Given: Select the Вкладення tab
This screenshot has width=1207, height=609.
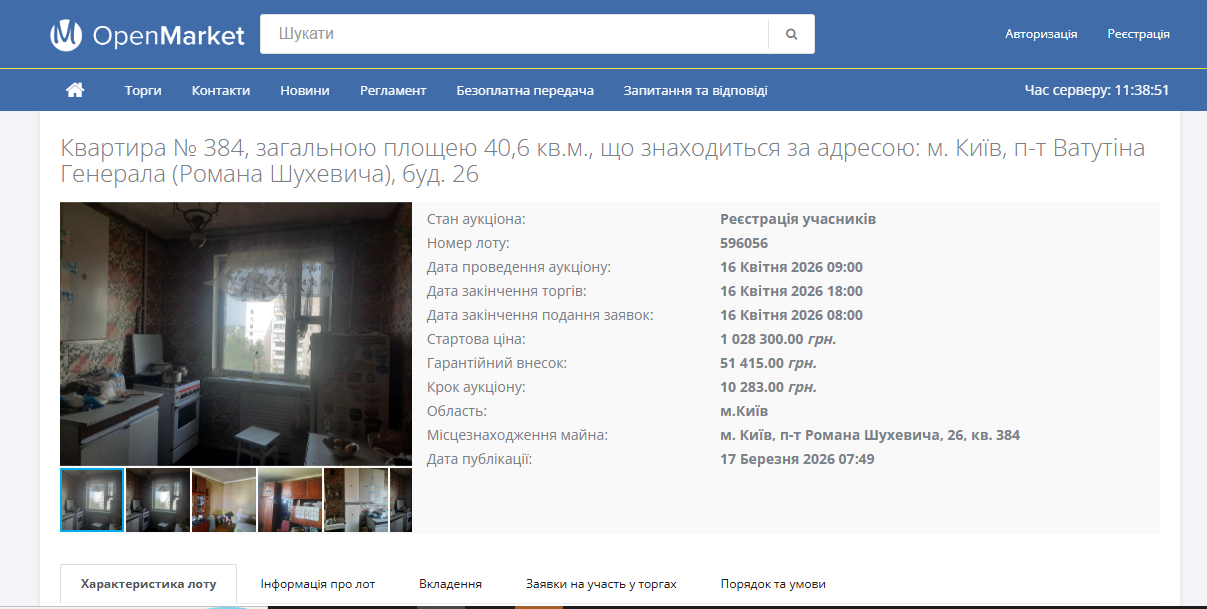Looking at the screenshot, I should click(449, 582).
